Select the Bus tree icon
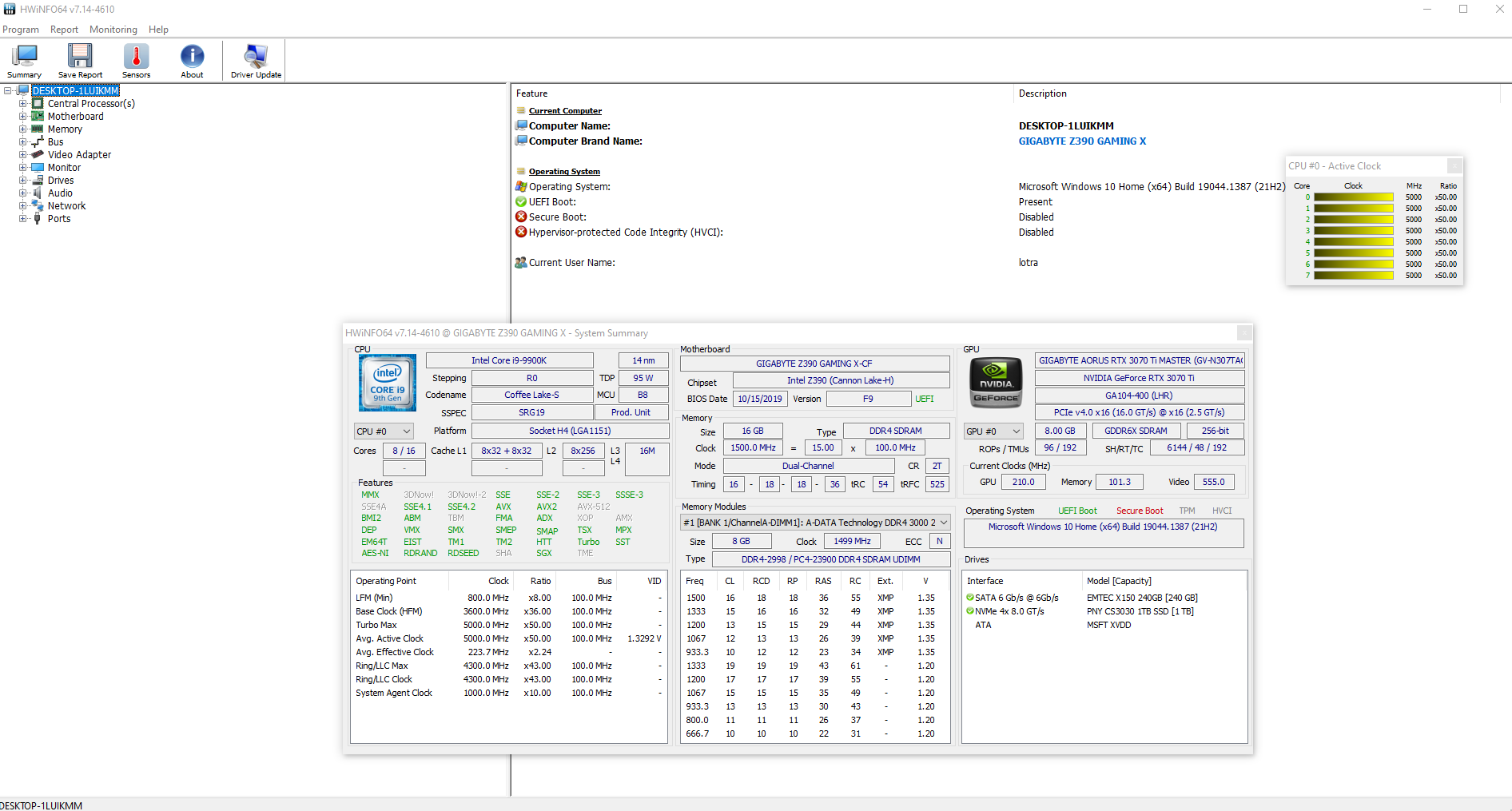 [x=38, y=142]
